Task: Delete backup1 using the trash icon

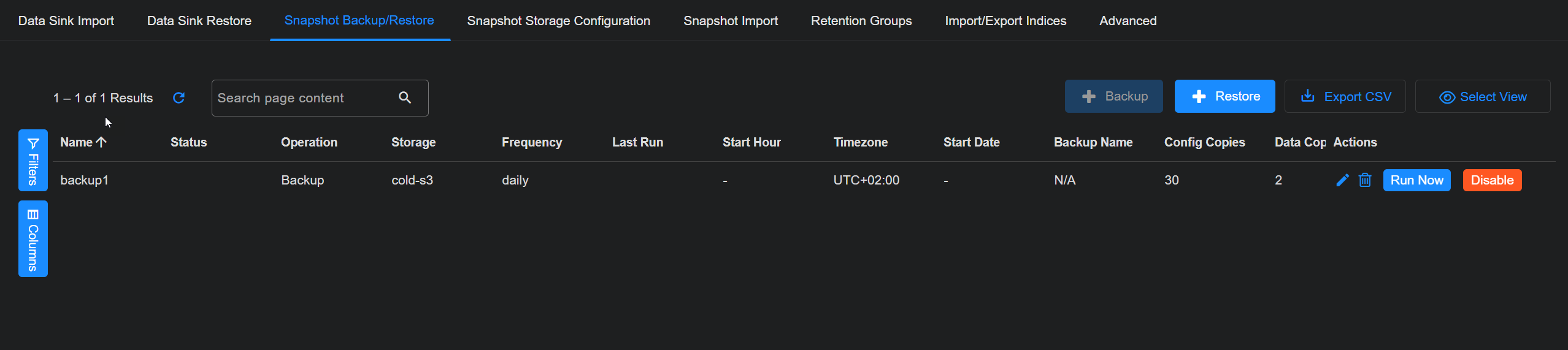Action: (1365, 180)
